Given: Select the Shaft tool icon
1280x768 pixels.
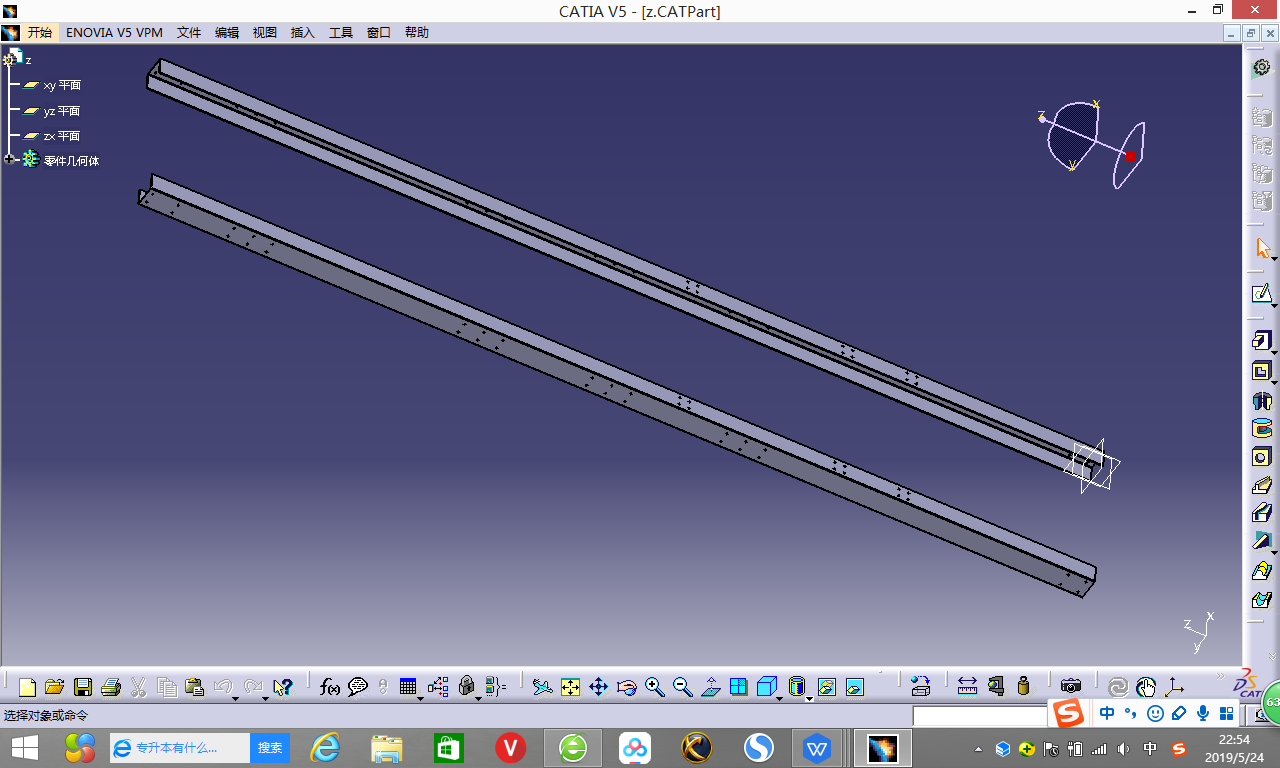Looking at the screenshot, I should click(1262, 401).
